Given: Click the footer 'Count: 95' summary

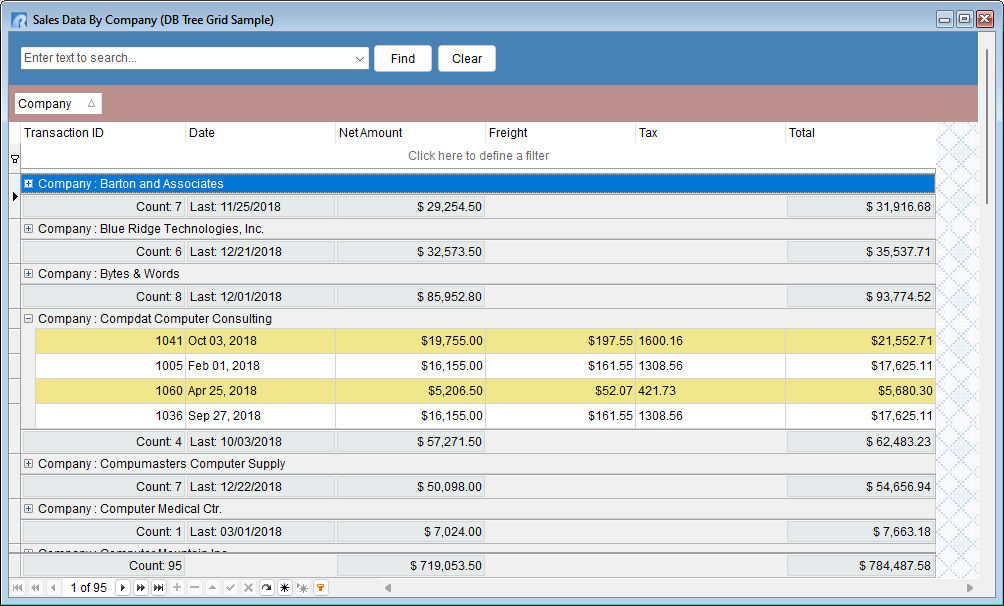Looking at the screenshot, I should (104, 566).
